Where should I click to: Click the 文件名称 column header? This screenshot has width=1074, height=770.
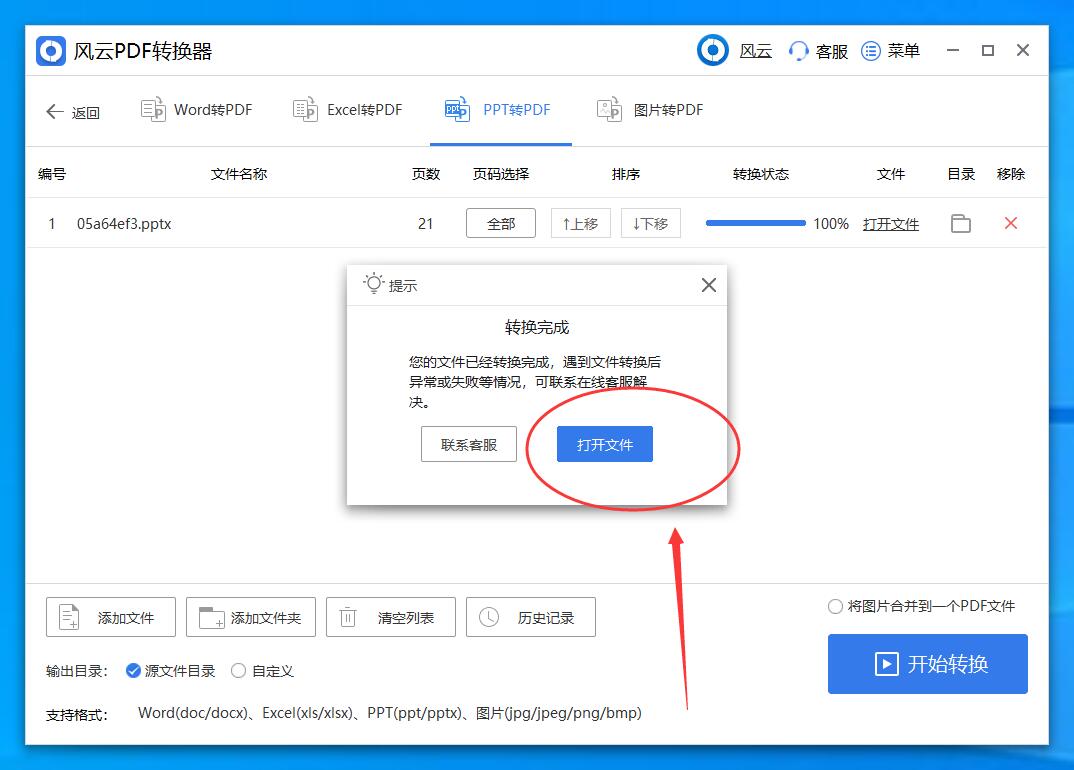pos(238,174)
